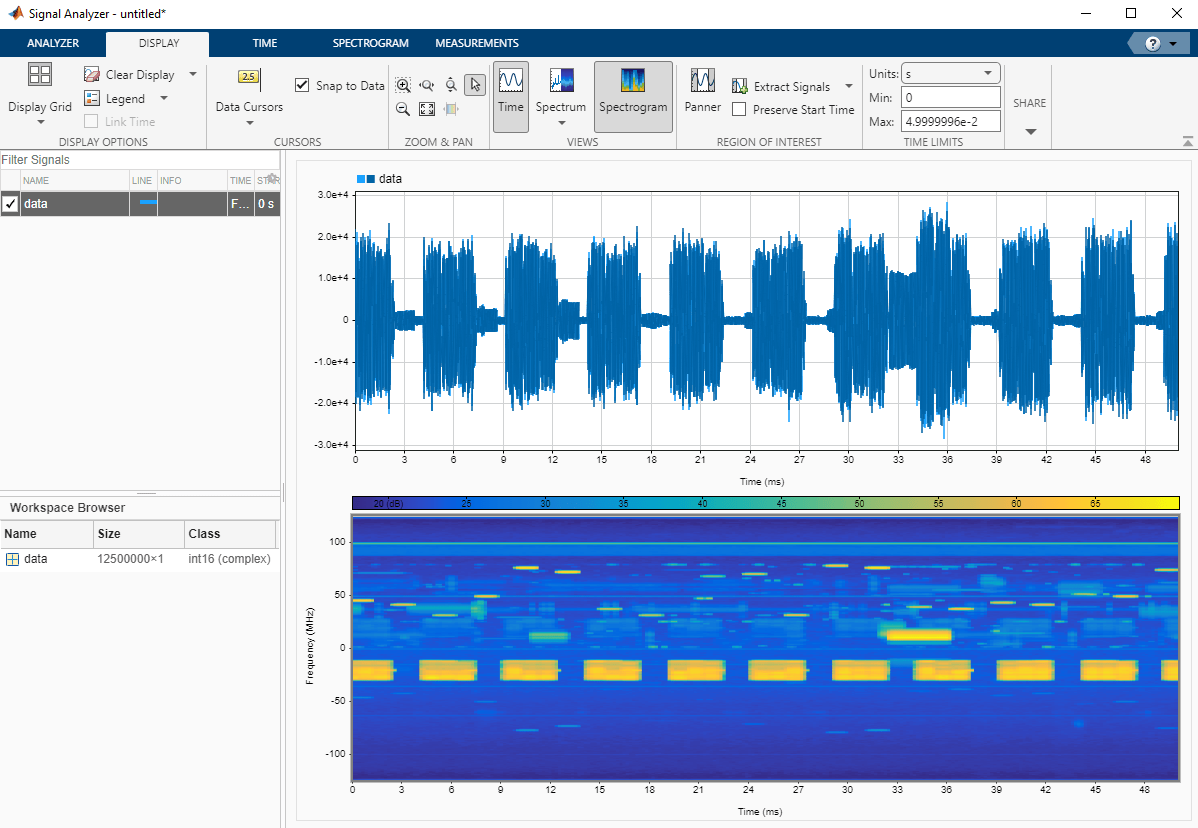This screenshot has width=1198, height=828.
Task: Click the Extract Signals icon
Action: click(741, 86)
